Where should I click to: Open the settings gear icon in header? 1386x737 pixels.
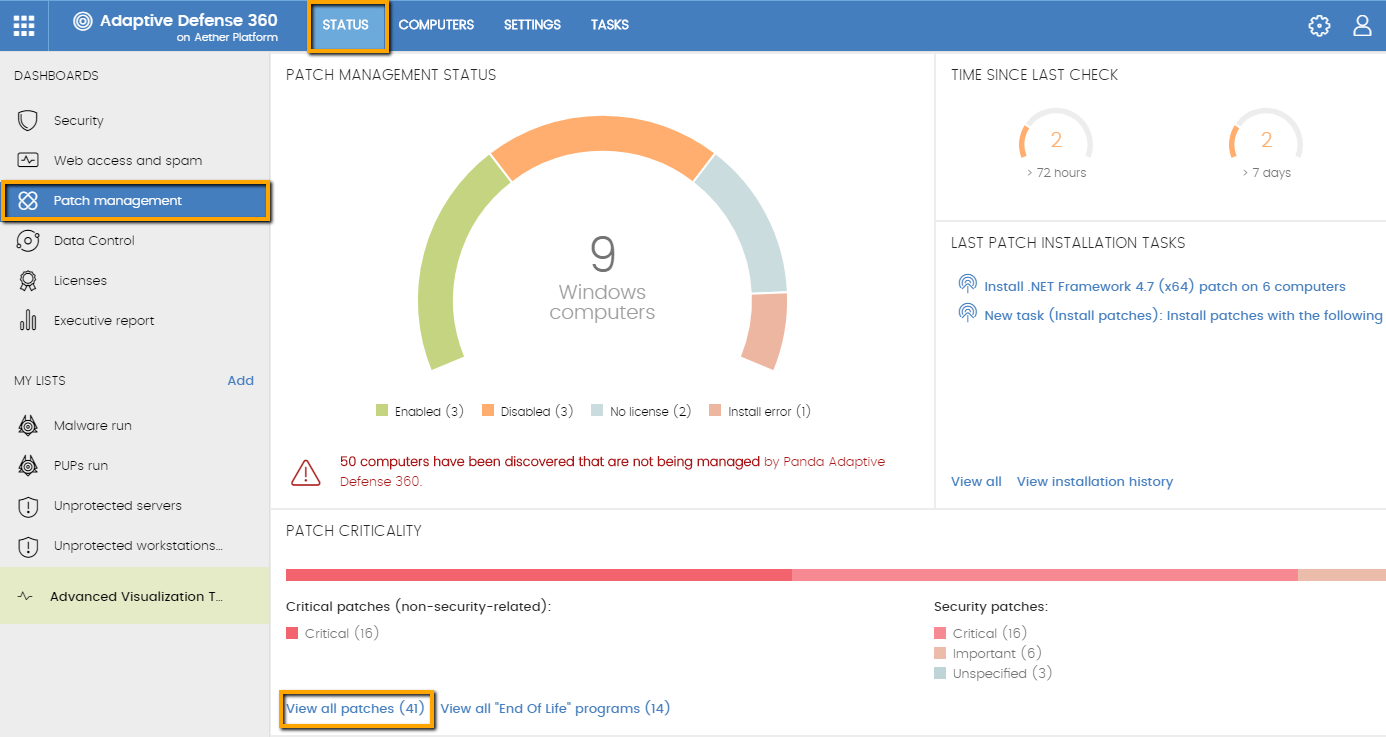pyautogui.click(x=1319, y=26)
